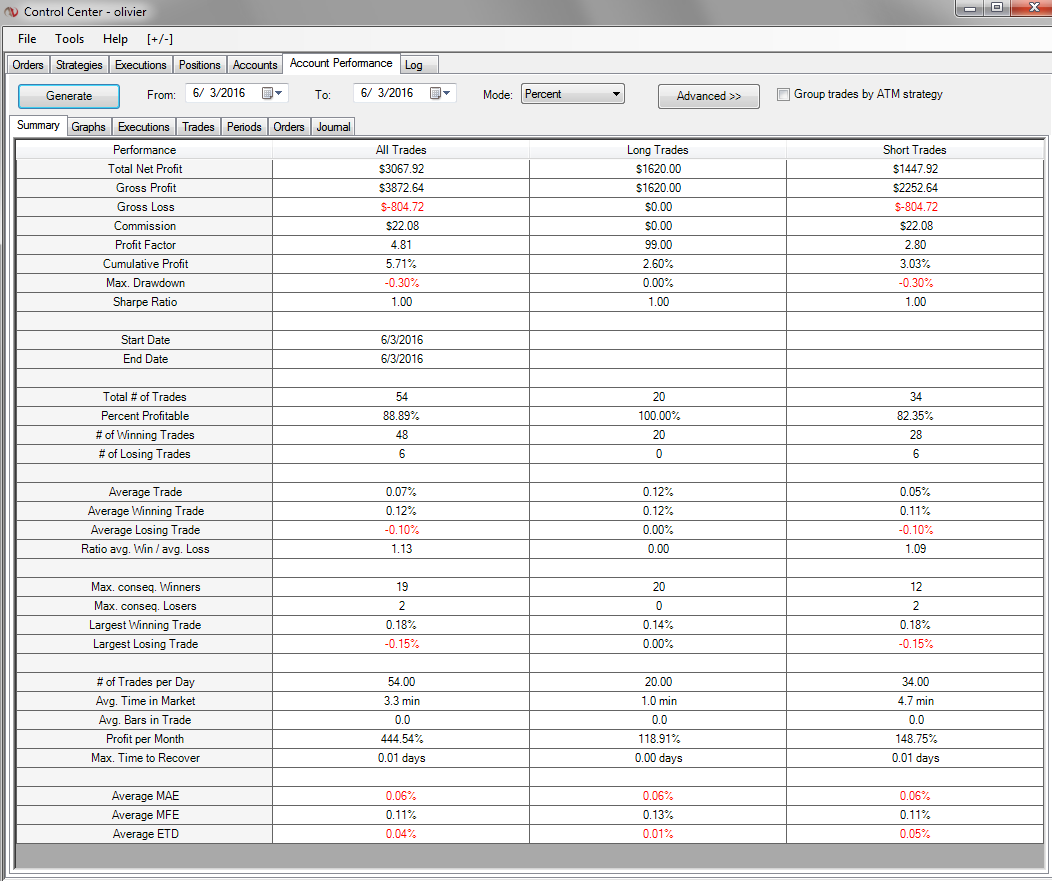Click the Max. Time to Recover label
1052x881 pixels.
coord(145,758)
